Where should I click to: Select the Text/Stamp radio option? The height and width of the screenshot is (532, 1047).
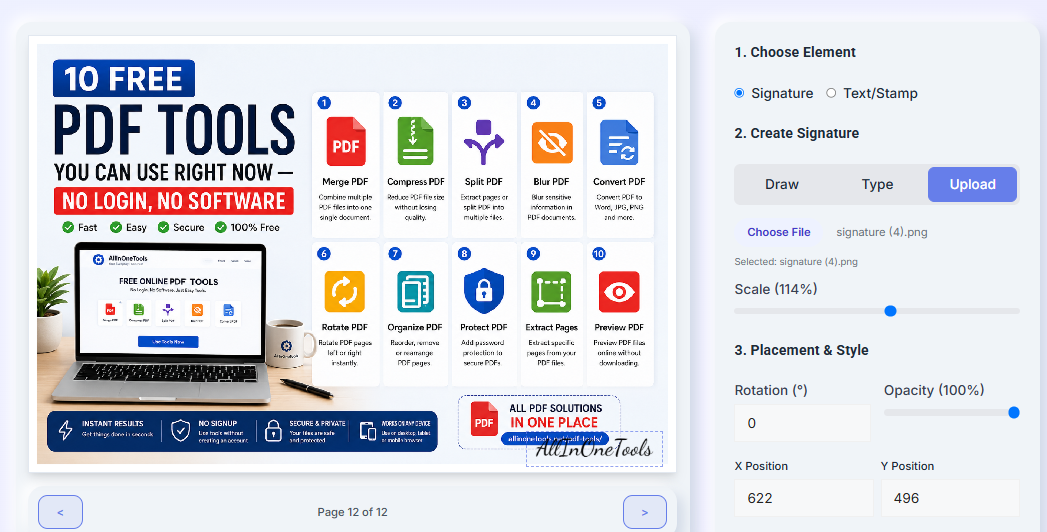point(831,93)
